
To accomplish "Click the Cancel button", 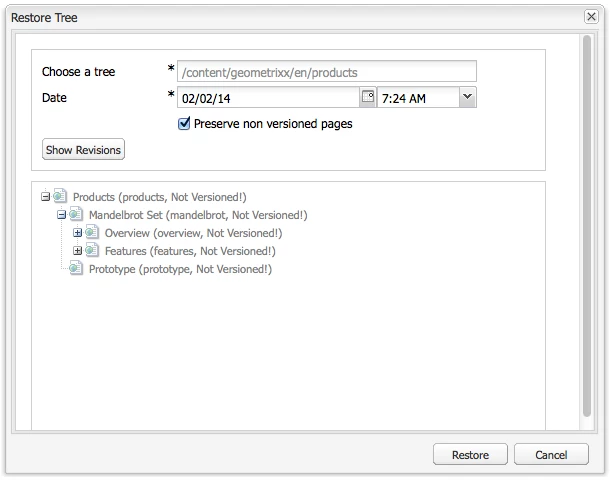I will click(551, 454).
